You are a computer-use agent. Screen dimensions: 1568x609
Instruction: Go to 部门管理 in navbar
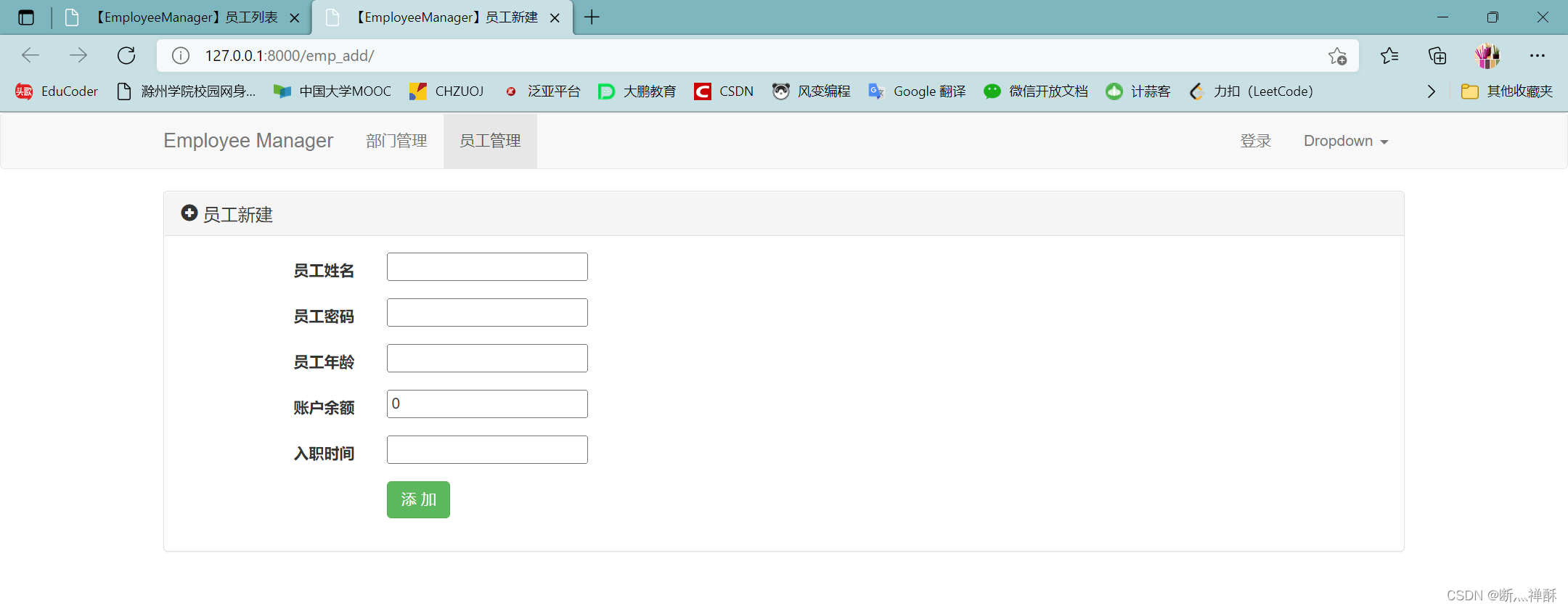(396, 141)
